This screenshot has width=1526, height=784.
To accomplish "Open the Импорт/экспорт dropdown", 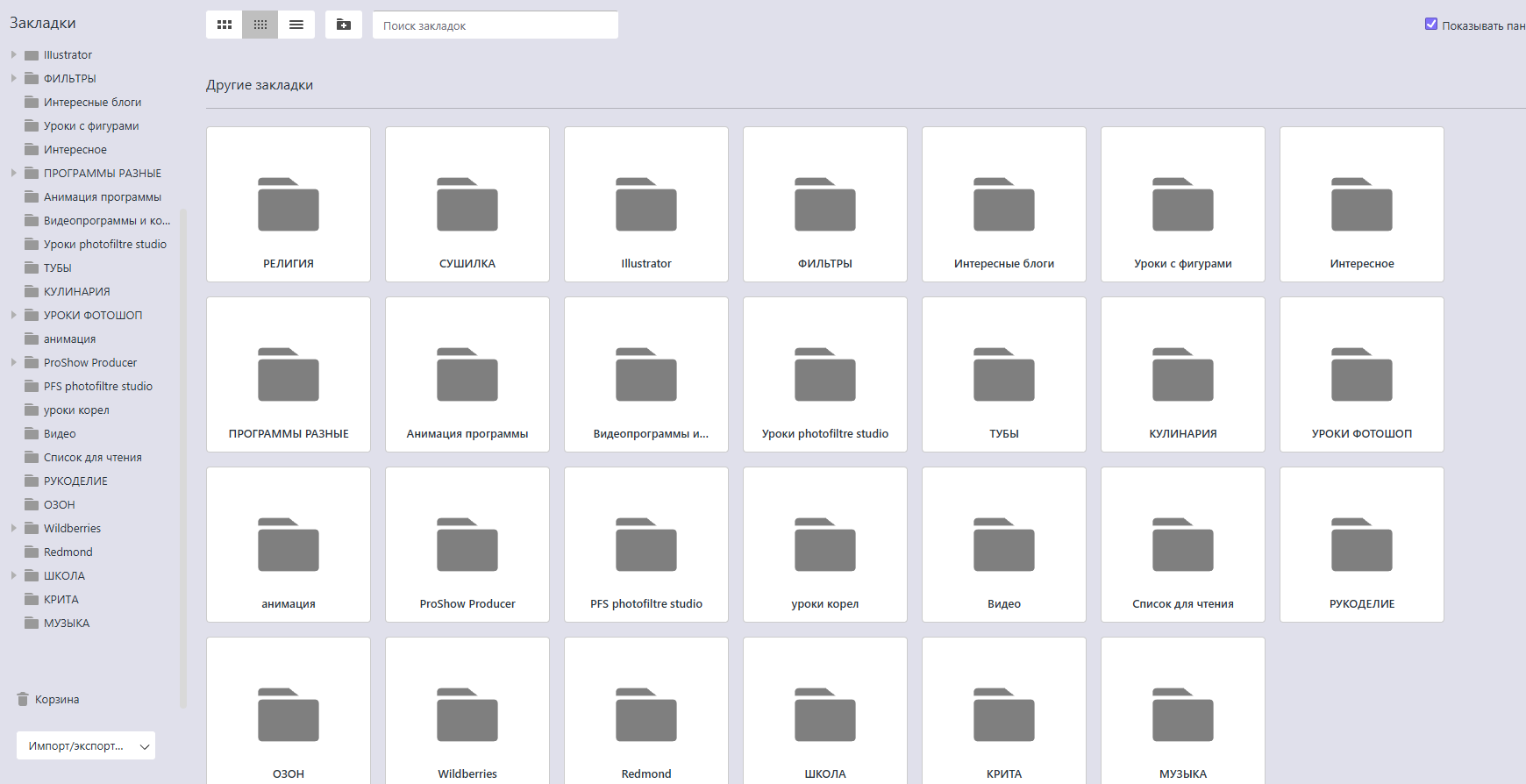I will pos(86,745).
